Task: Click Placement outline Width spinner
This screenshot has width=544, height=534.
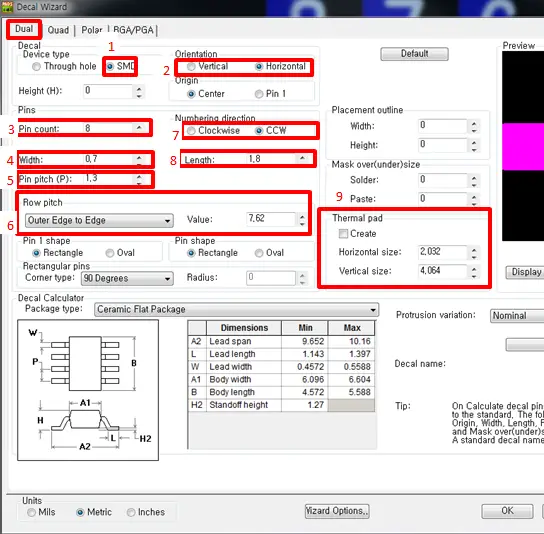Action: click(474, 126)
